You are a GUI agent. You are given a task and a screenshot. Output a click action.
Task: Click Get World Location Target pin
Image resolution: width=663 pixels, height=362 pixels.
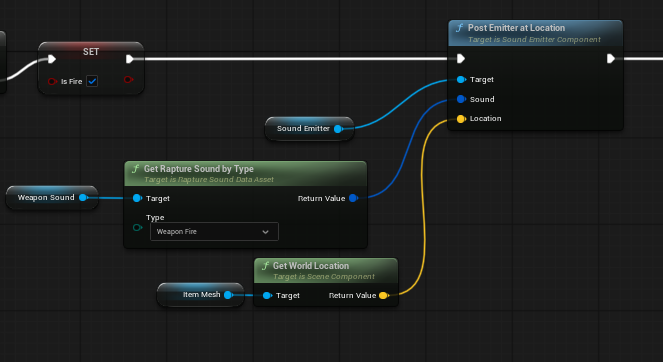267,295
